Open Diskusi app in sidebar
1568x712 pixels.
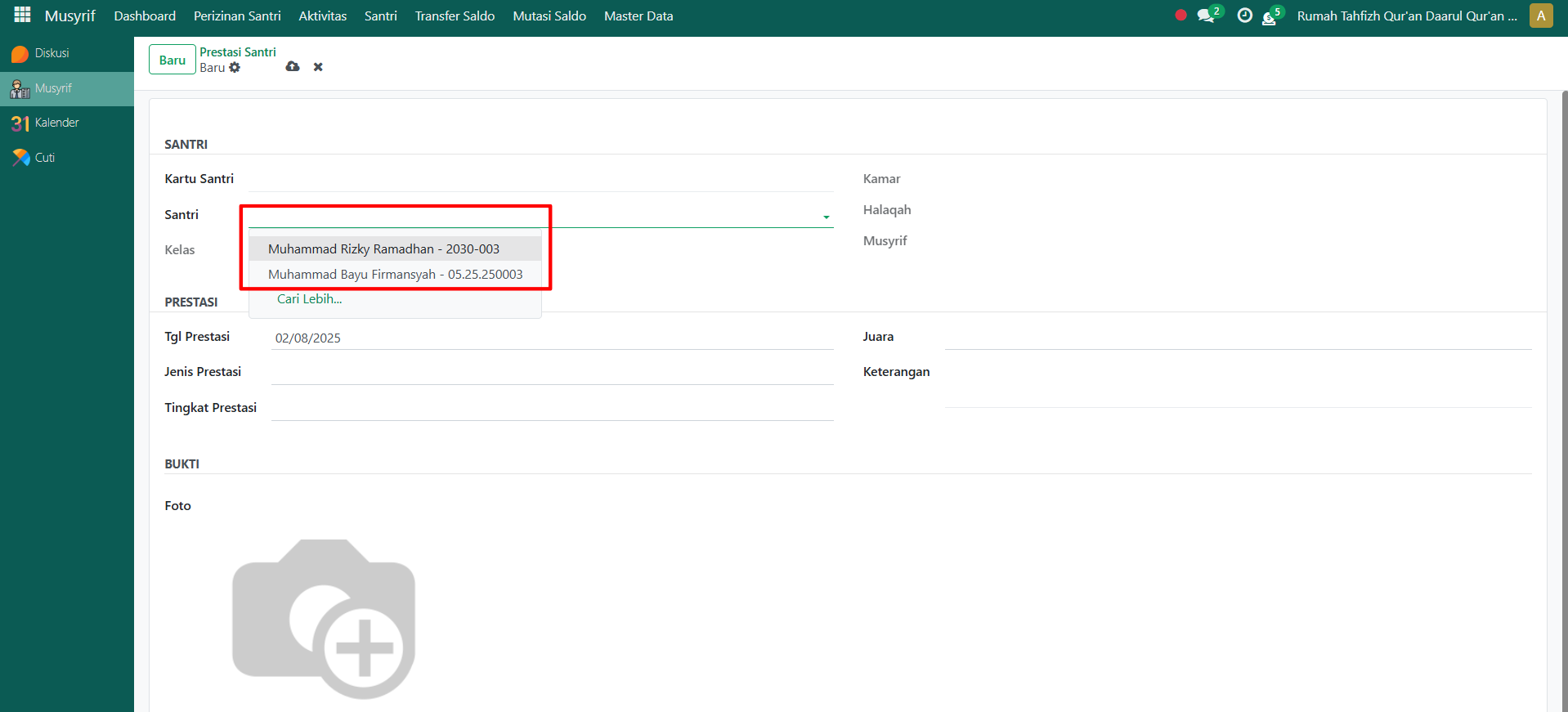click(52, 53)
